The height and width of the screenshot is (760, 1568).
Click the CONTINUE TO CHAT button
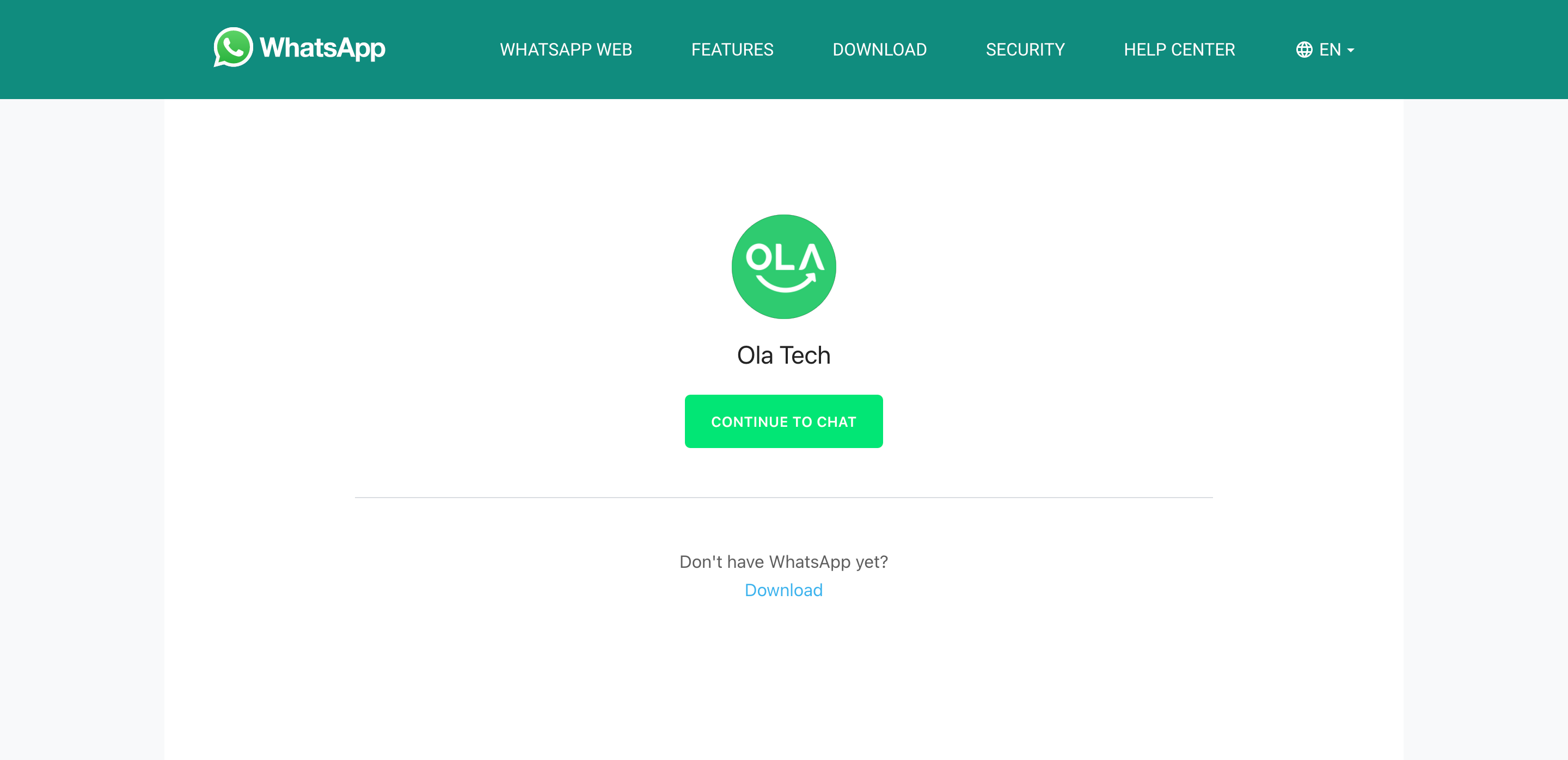point(783,421)
